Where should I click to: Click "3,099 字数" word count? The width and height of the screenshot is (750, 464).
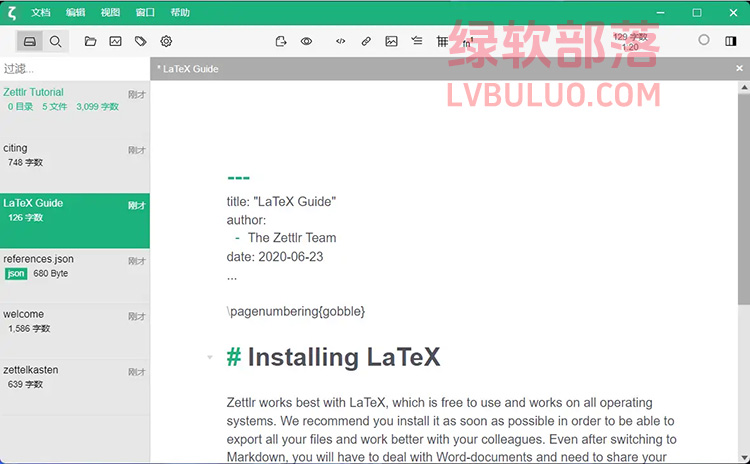click(x=98, y=107)
